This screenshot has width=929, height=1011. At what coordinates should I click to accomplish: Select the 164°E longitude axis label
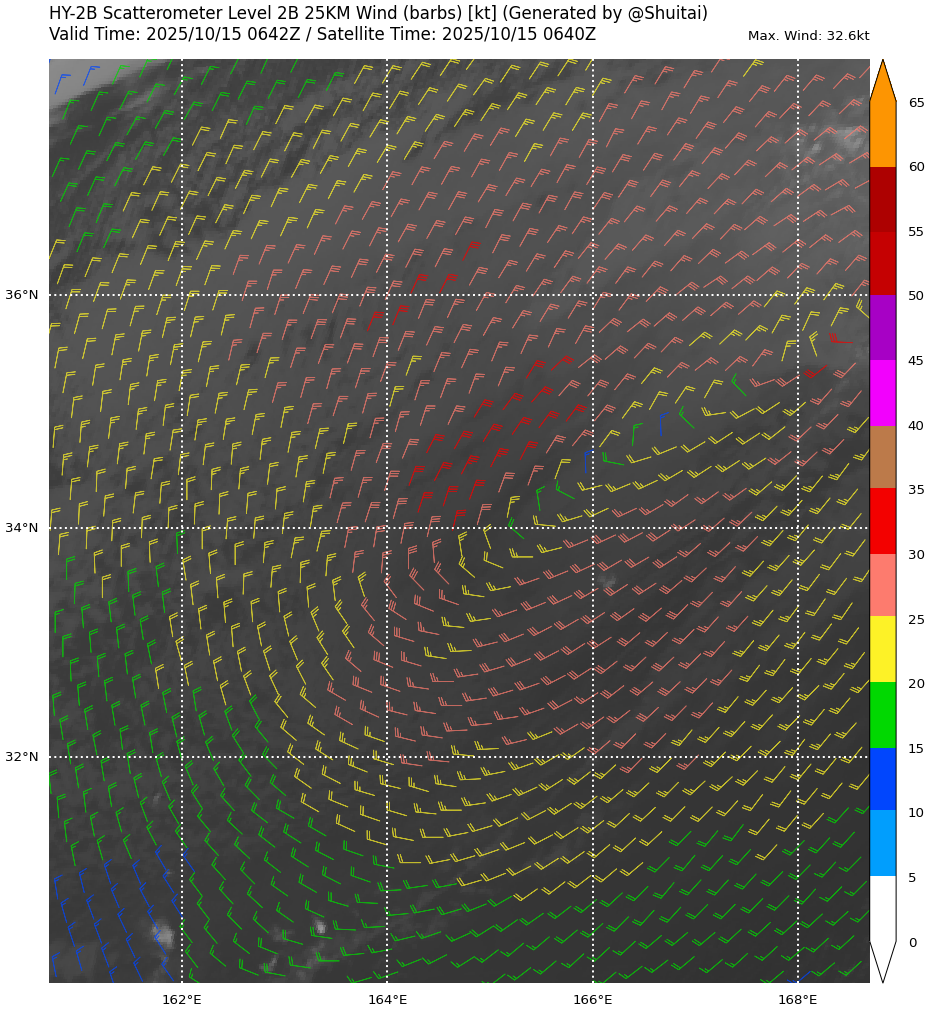click(x=387, y=999)
